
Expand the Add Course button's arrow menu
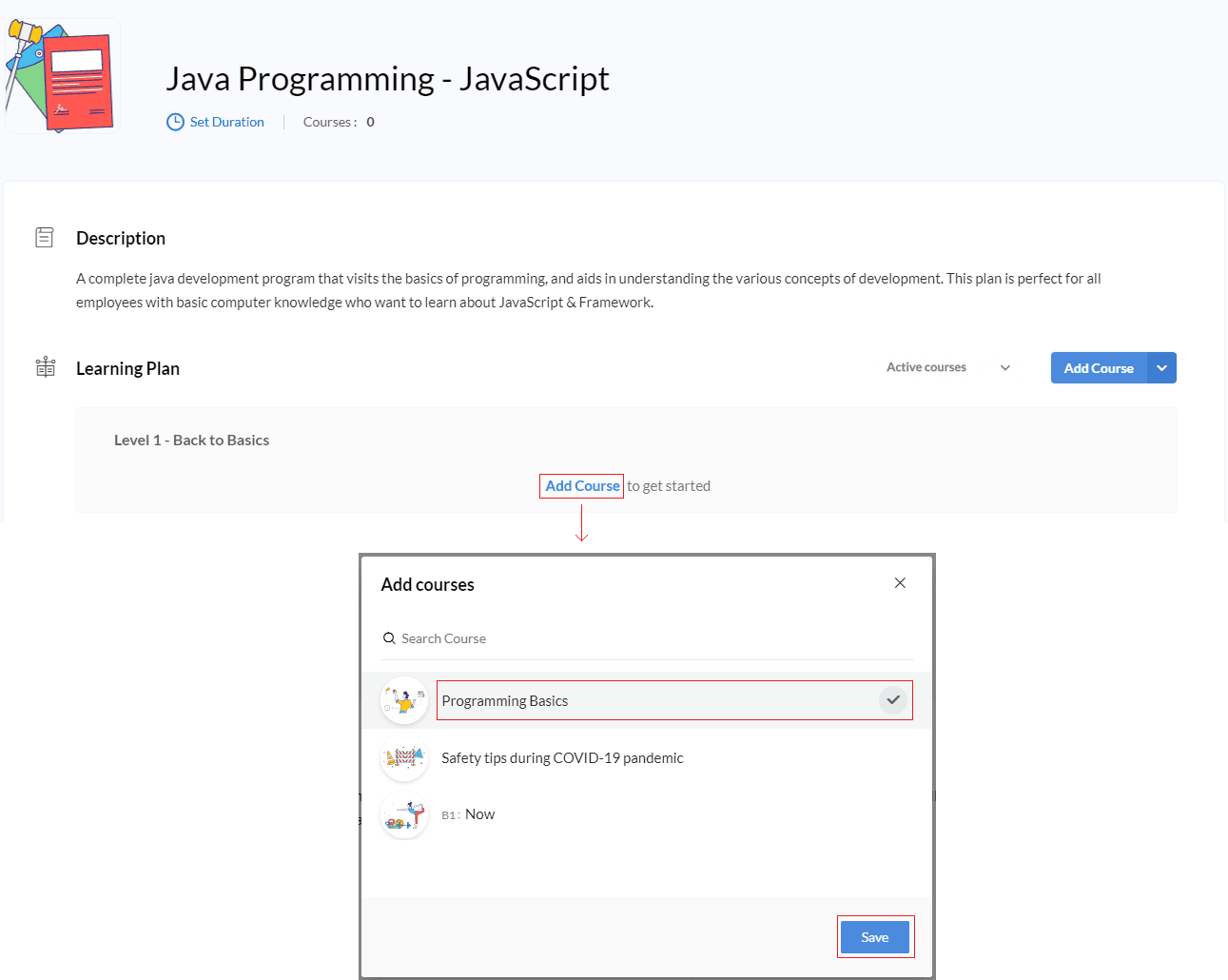pos(1161,368)
